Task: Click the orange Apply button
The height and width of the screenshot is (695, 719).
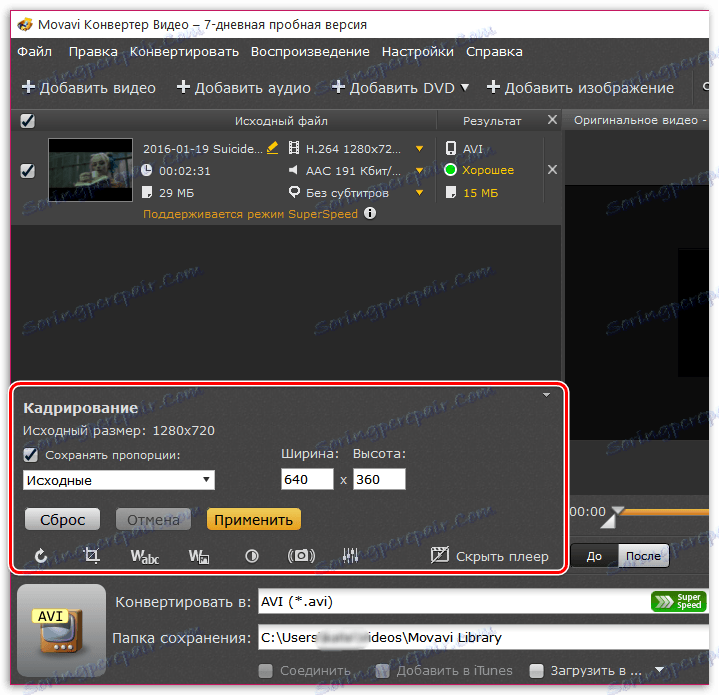Action: point(254,519)
